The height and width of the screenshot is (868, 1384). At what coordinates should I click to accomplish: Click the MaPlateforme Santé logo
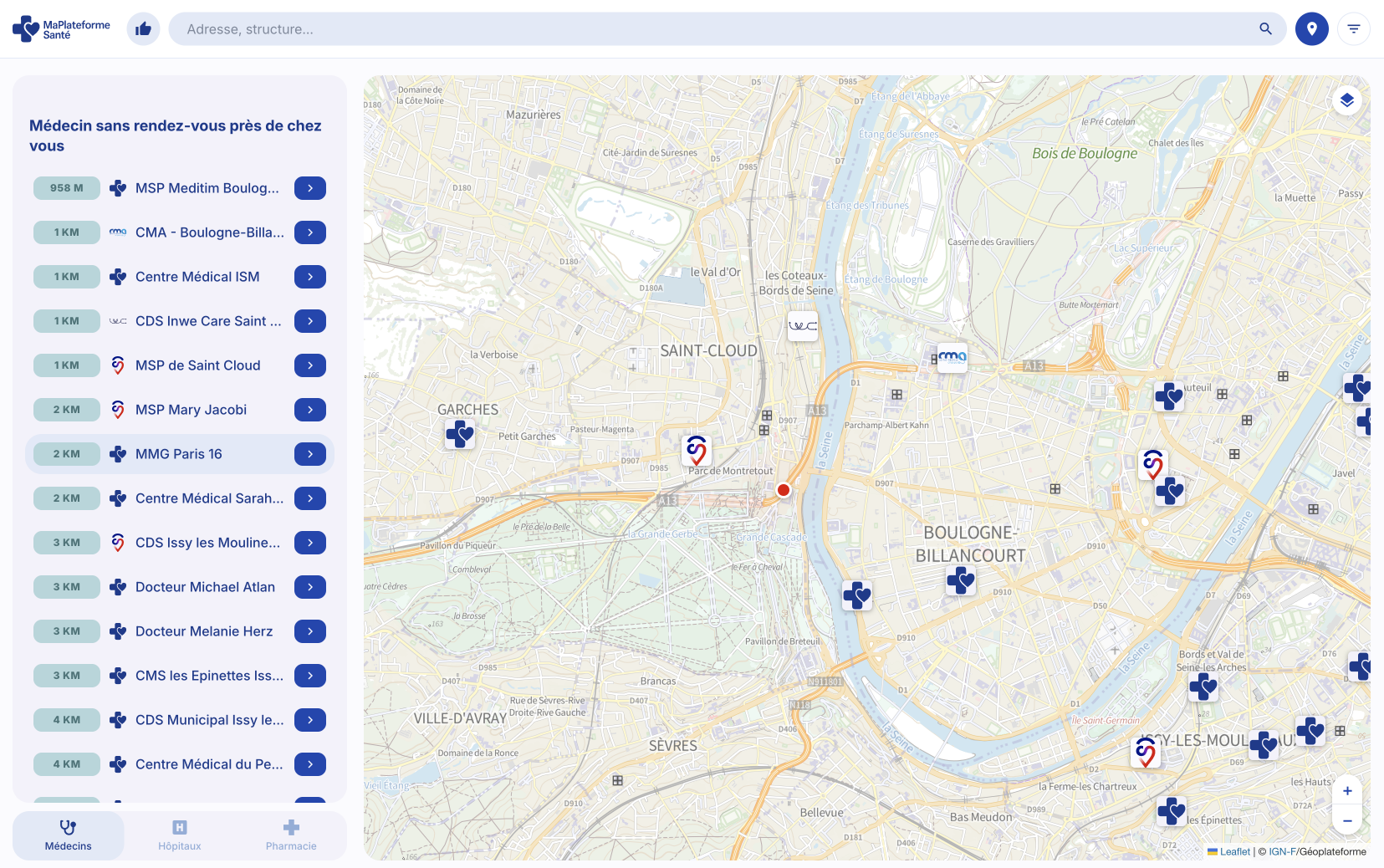(61, 29)
